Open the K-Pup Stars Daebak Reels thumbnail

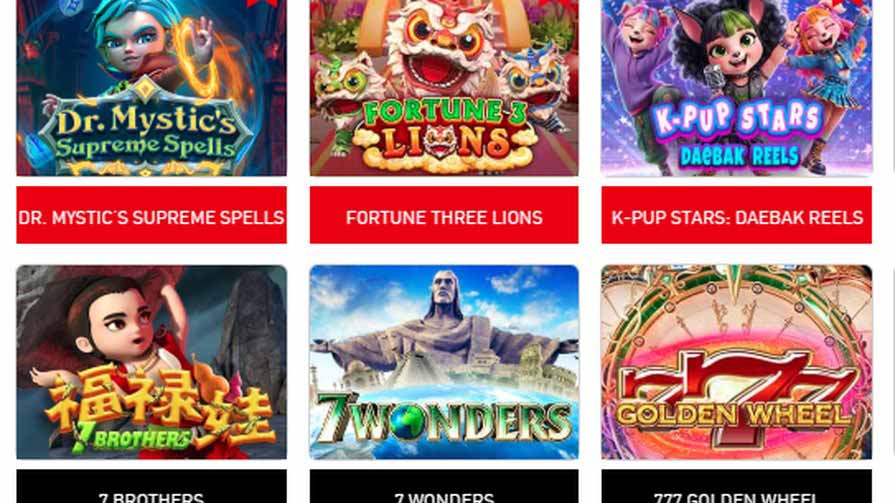tap(736, 87)
